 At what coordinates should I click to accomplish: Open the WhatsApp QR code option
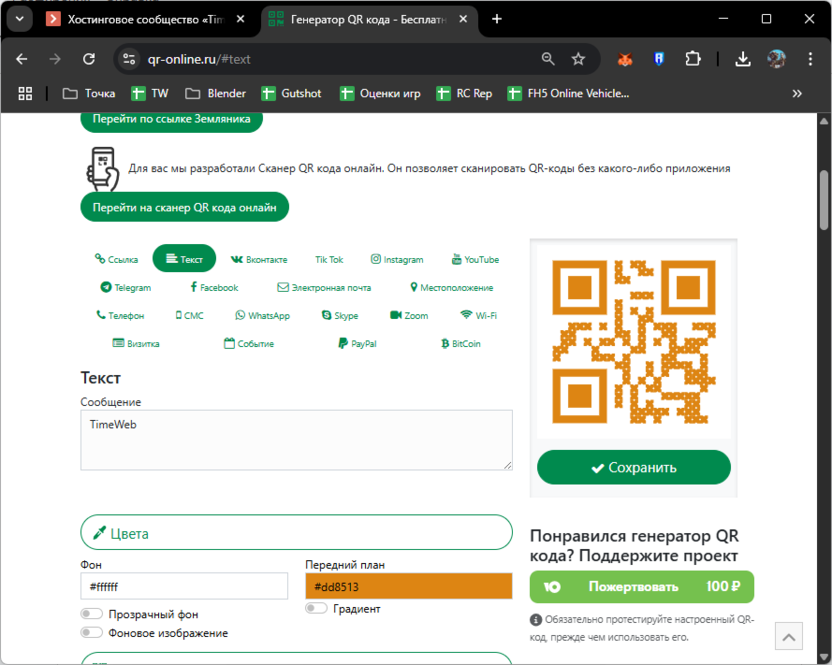(262, 314)
